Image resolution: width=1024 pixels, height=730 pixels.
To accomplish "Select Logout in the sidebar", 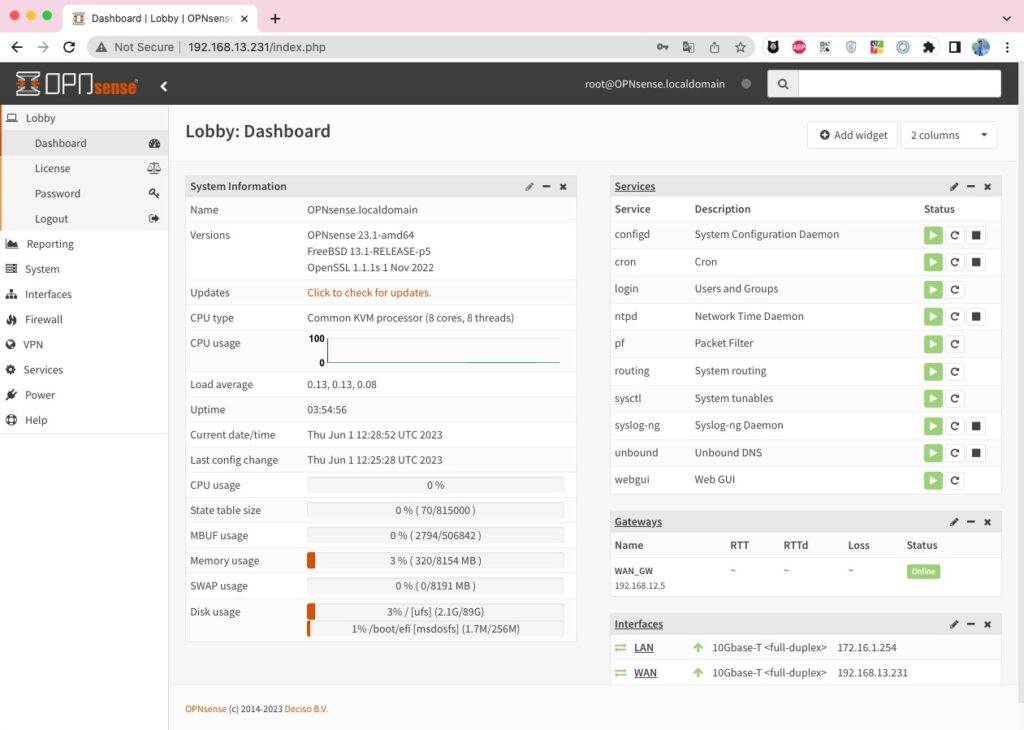I will pyautogui.click(x=84, y=219).
